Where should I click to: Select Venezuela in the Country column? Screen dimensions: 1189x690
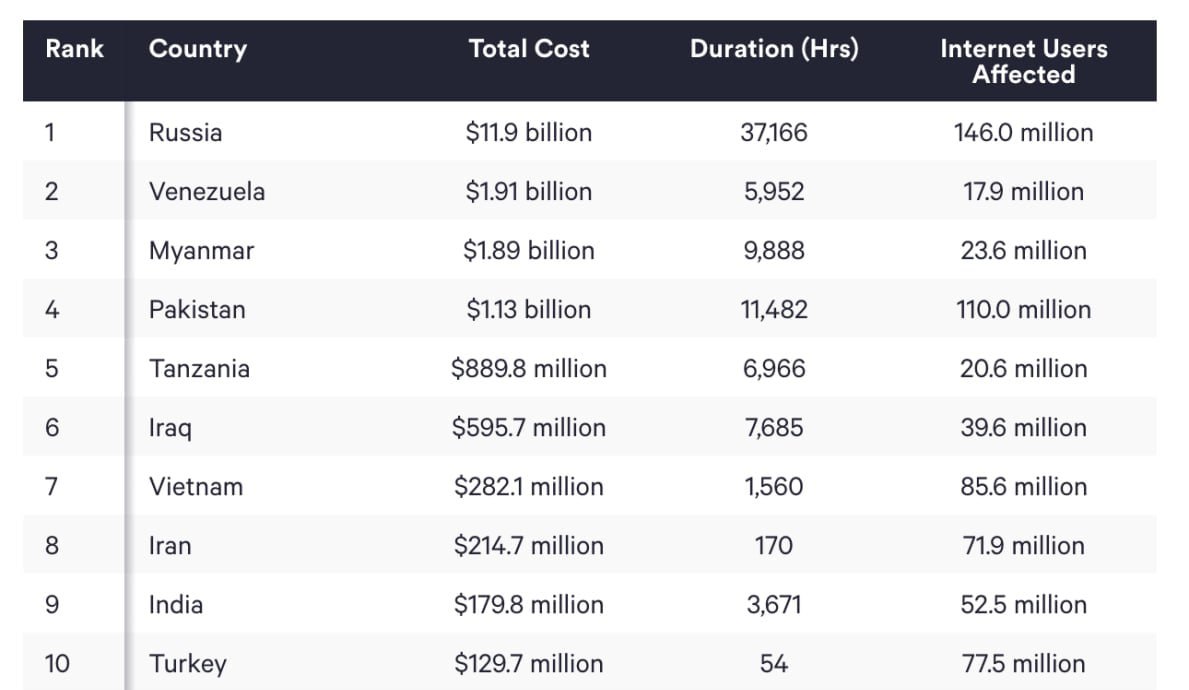click(x=207, y=191)
